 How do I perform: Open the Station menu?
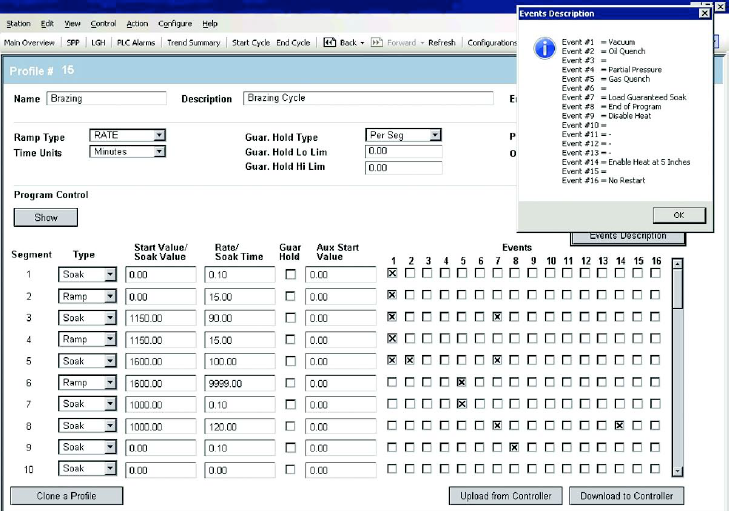tap(18, 23)
